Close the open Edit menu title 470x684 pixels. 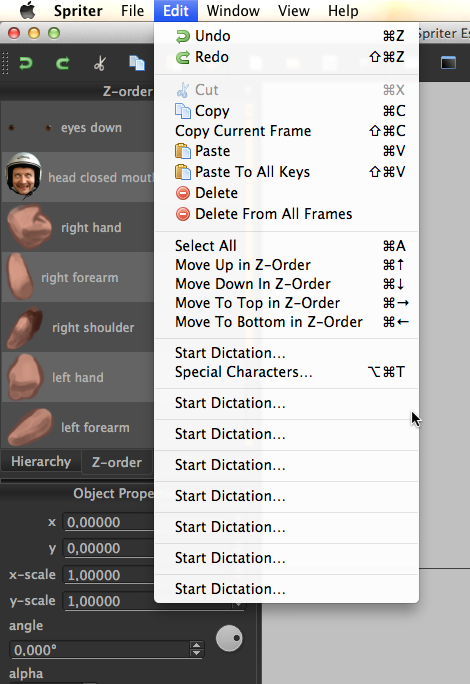(176, 10)
